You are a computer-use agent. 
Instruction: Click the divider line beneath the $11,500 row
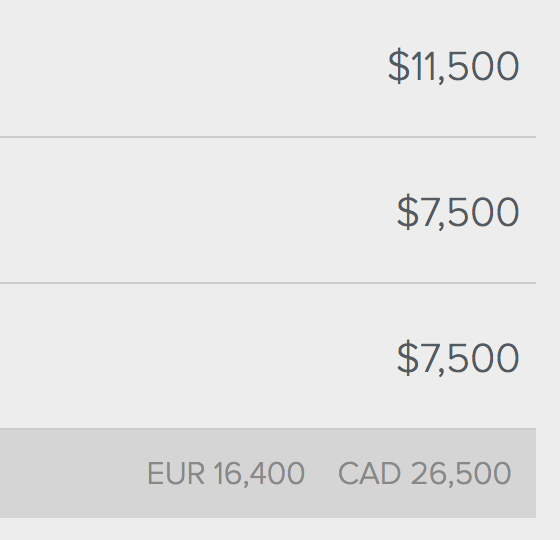tap(268, 137)
